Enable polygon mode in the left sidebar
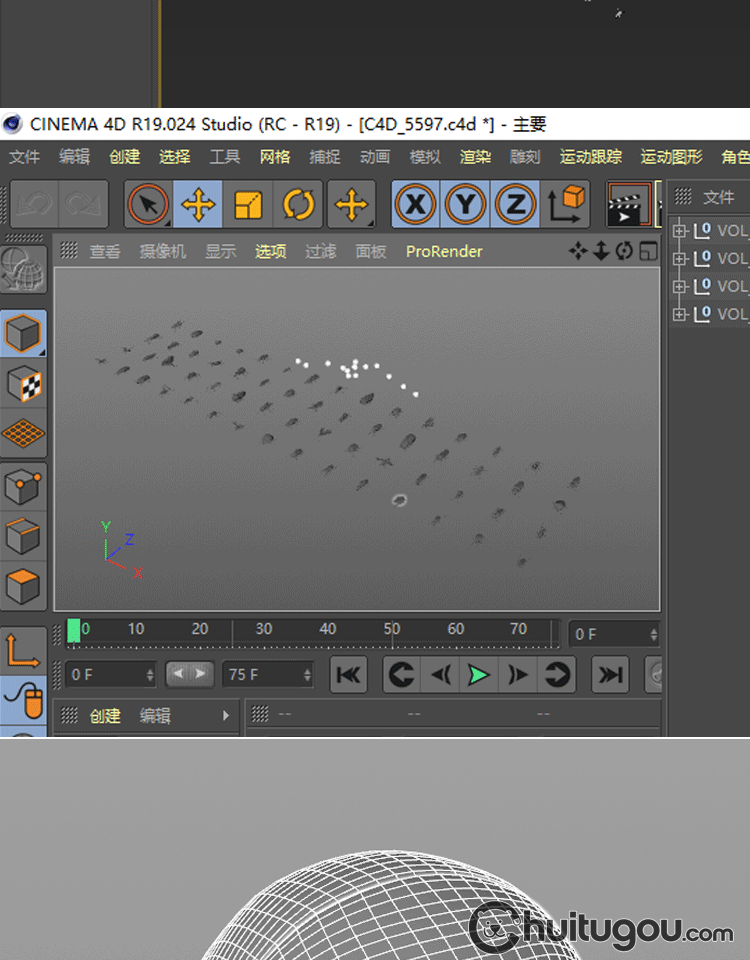 pyautogui.click(x=23, y=585)
